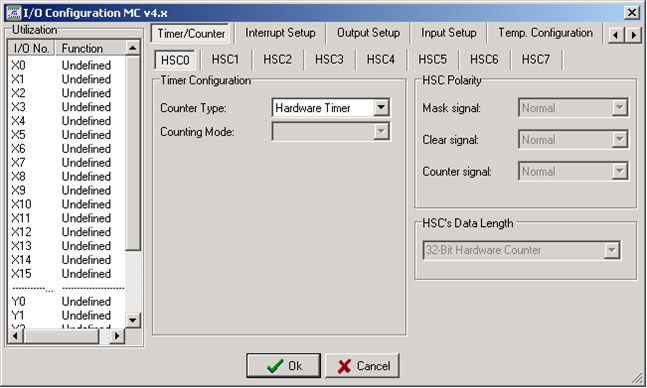The width and height of the screenshot is (647, 388).
Task: Switch to the Interrupt Setup tab
Action: [x=280, y=33]
